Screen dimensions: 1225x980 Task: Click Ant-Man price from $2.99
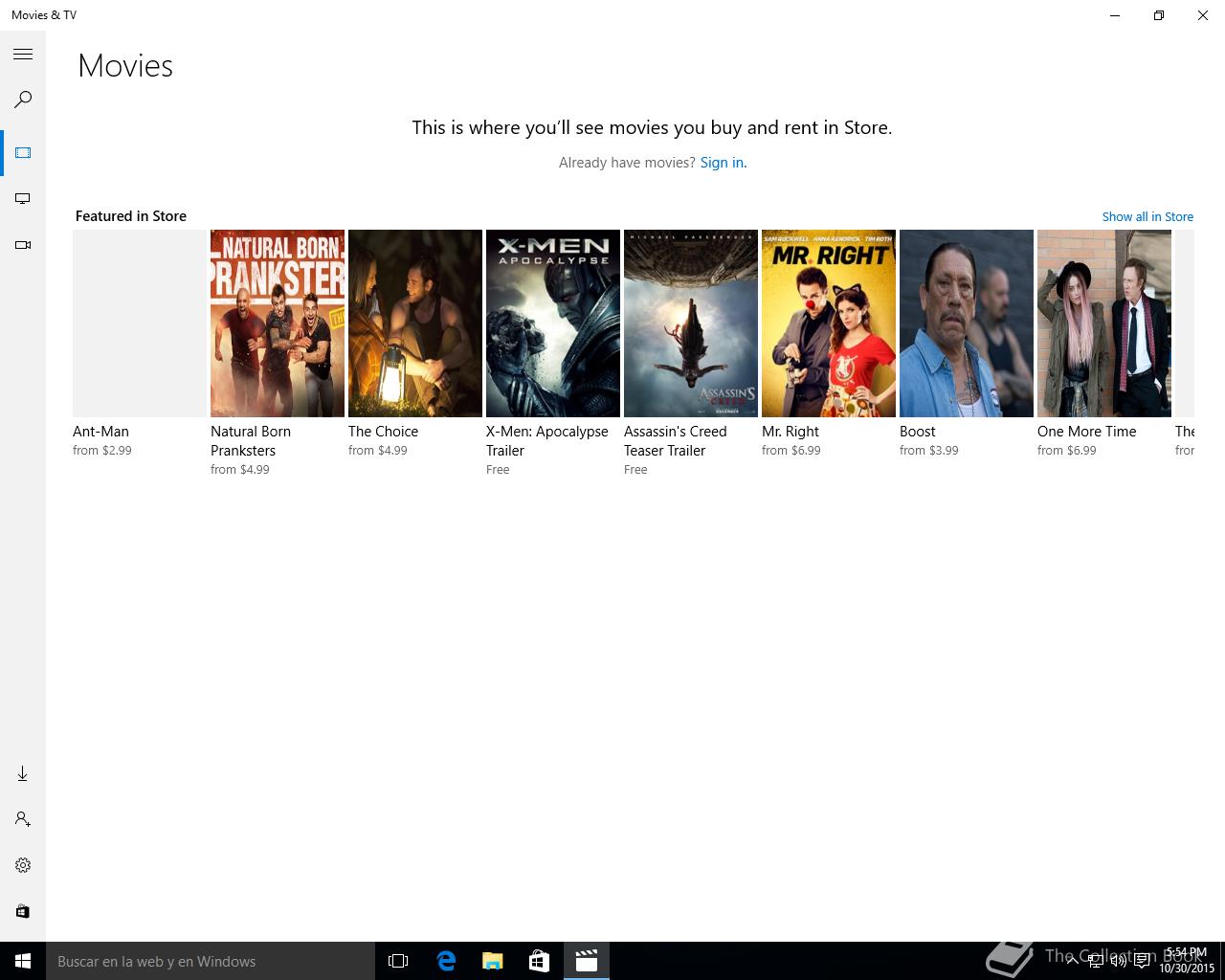click(102, 451)
